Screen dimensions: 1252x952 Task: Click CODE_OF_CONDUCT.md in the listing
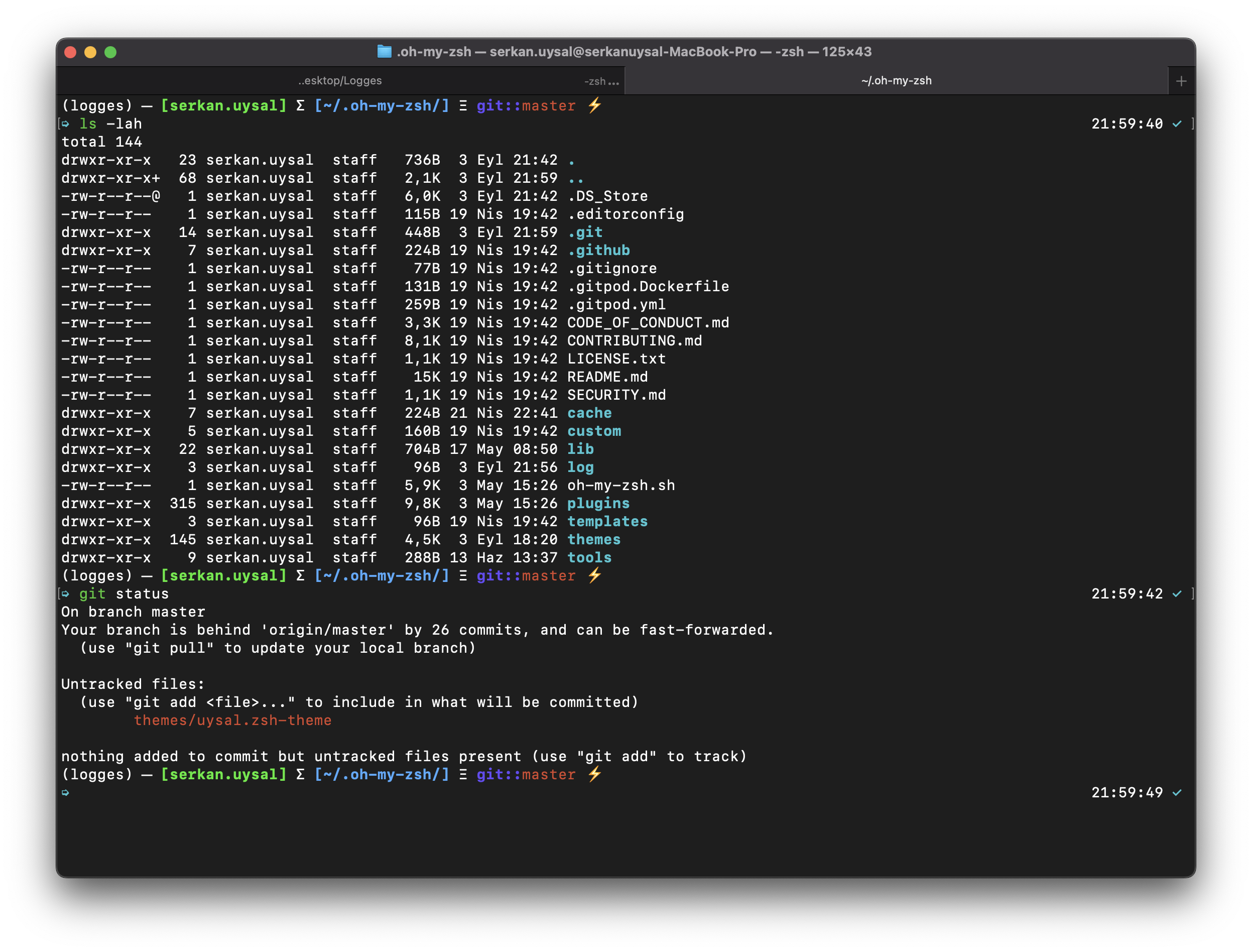click(648, 322)
